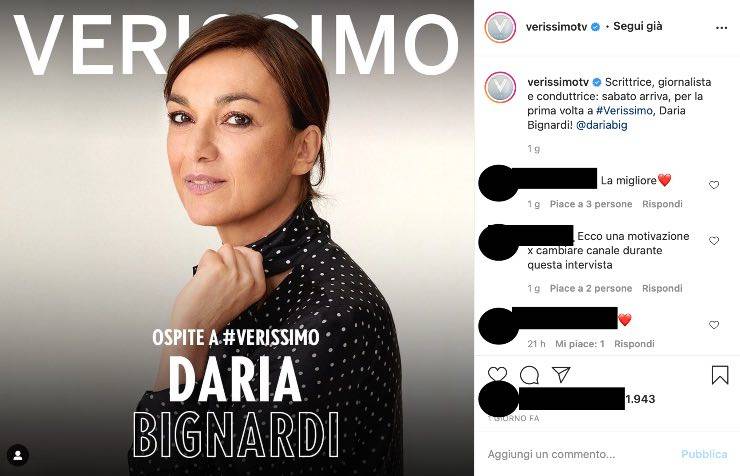View "Mi piace: 1" likes list

pos(580,344)
